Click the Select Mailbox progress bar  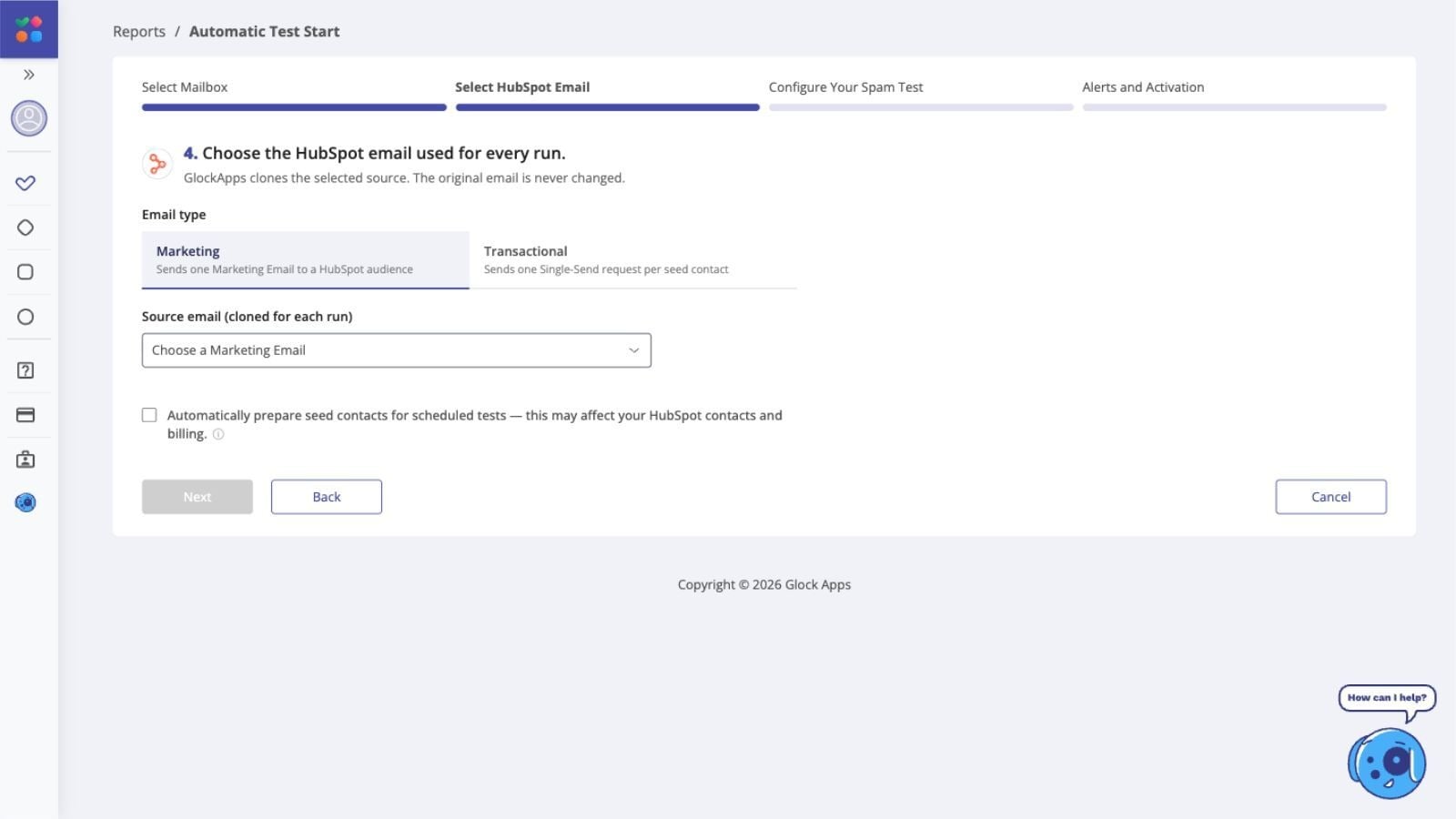pyautogui.click(x=294, y=107)
